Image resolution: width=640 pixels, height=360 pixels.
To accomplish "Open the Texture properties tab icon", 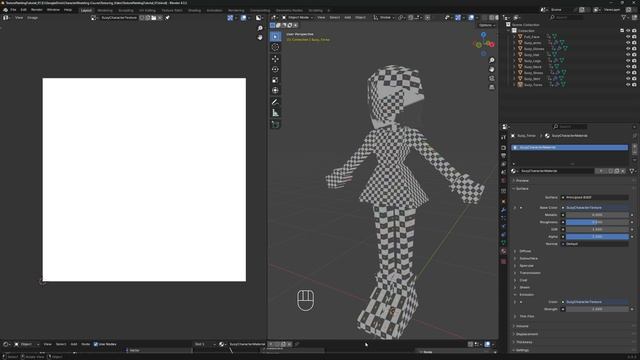I will [x=503, y=261].
